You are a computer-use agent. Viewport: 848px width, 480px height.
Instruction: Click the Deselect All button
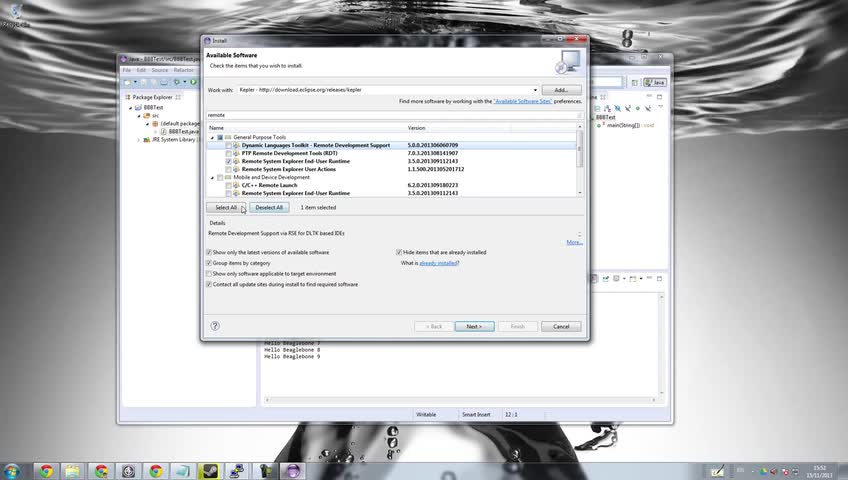[269, 208]
